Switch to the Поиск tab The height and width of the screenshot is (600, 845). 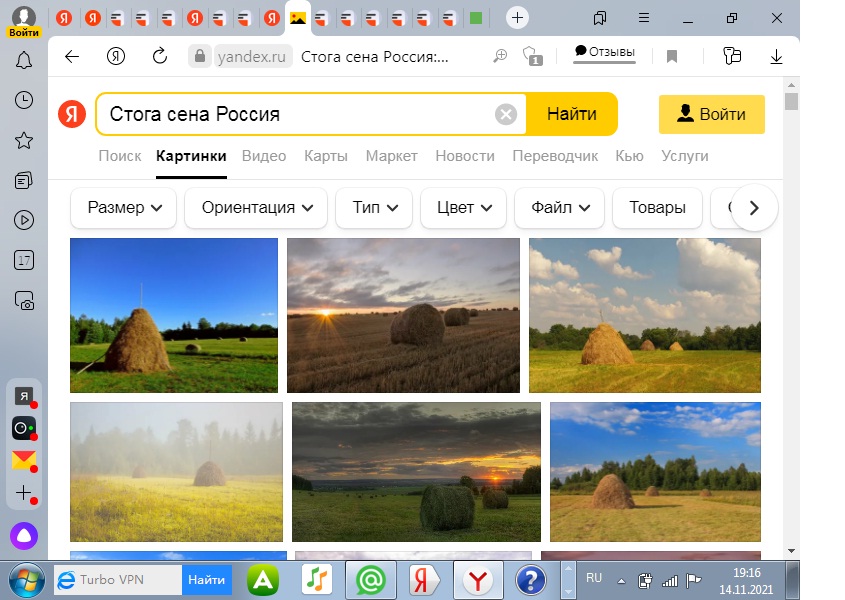click(120, 156)
